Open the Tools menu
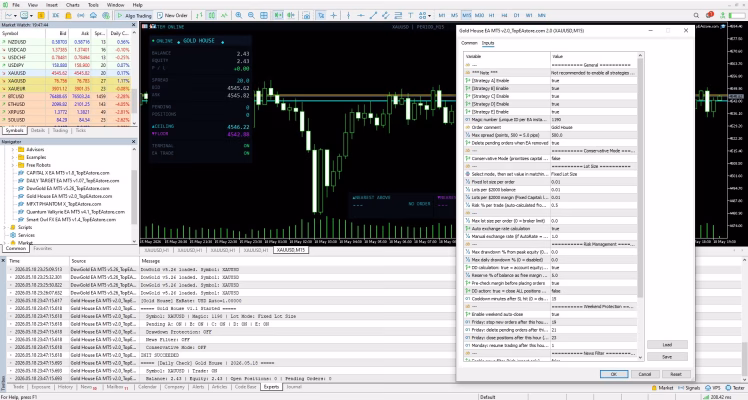 coord(93,5)
